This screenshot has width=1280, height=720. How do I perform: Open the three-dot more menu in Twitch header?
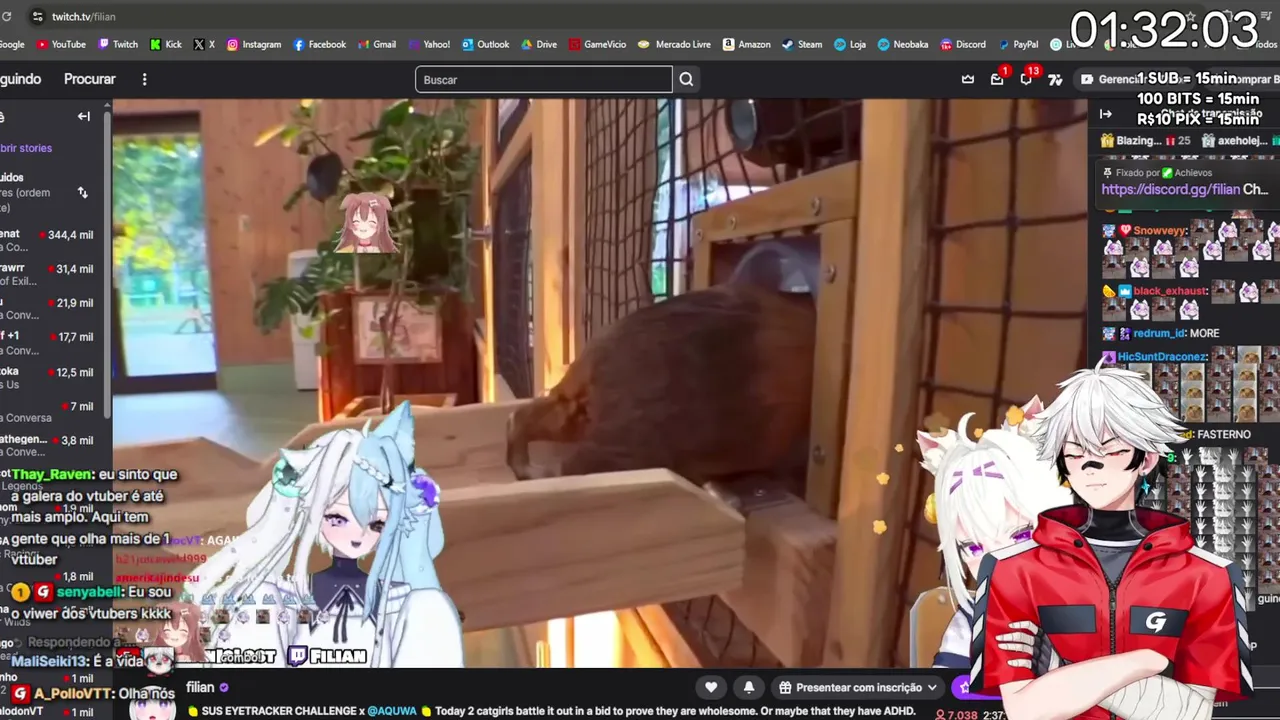click(x=144, y=79)
